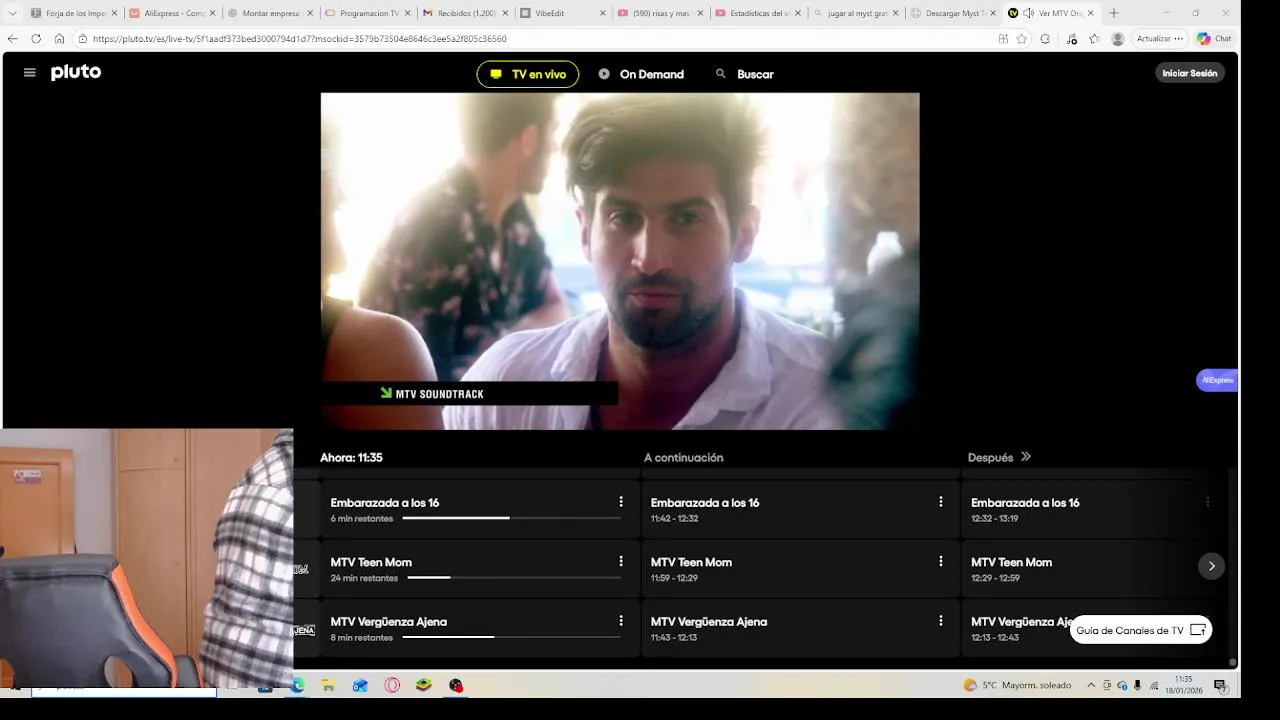
Task: Go back in browser
Action: pyautogui.click(x=12, y=38)
